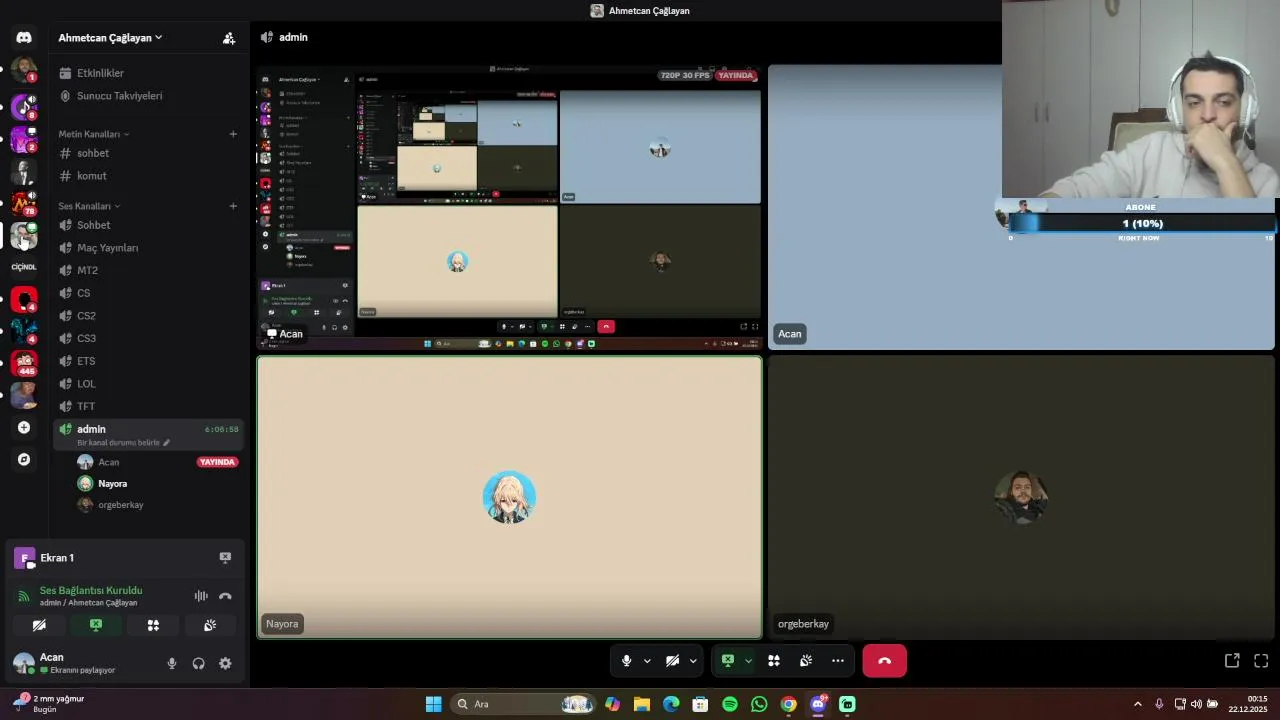Select Nayora in the voice member list
Screen dimensions: 1280x720
click(x=158, y=484)
